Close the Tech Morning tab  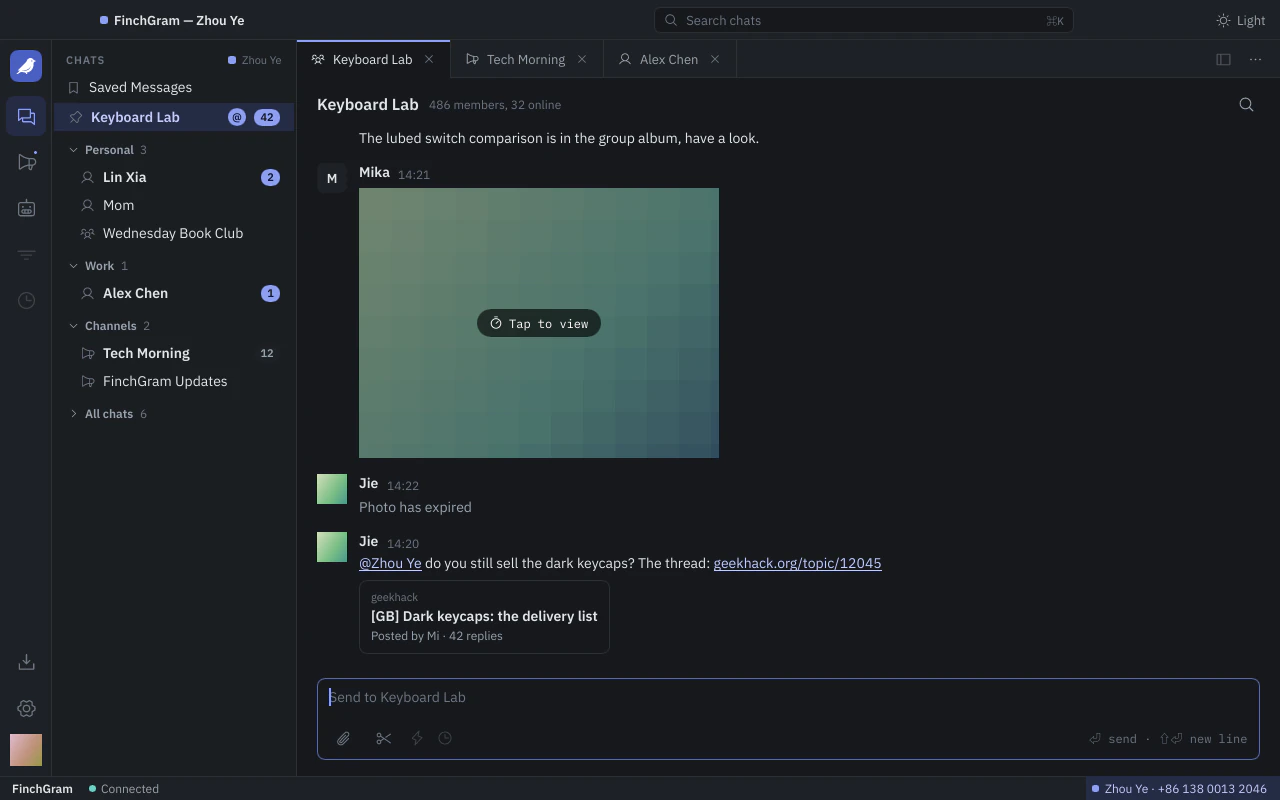pyautogui.click(x=582, y=59)
